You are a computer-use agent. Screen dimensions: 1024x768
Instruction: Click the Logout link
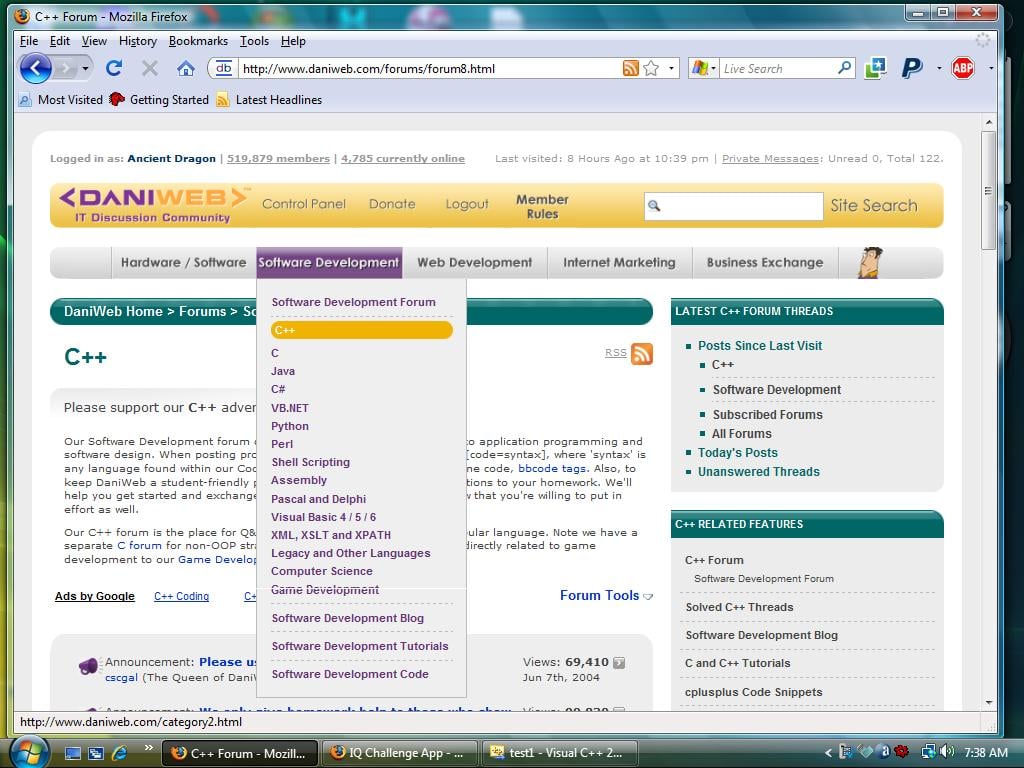click(x=467, y=204)
